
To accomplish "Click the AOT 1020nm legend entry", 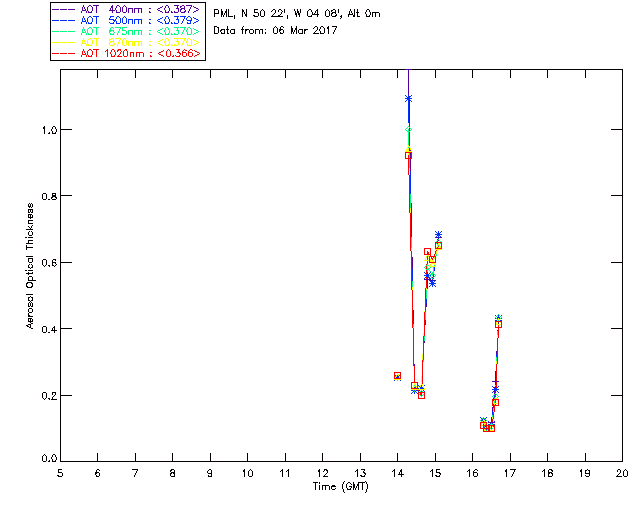I will pos(126,53).
